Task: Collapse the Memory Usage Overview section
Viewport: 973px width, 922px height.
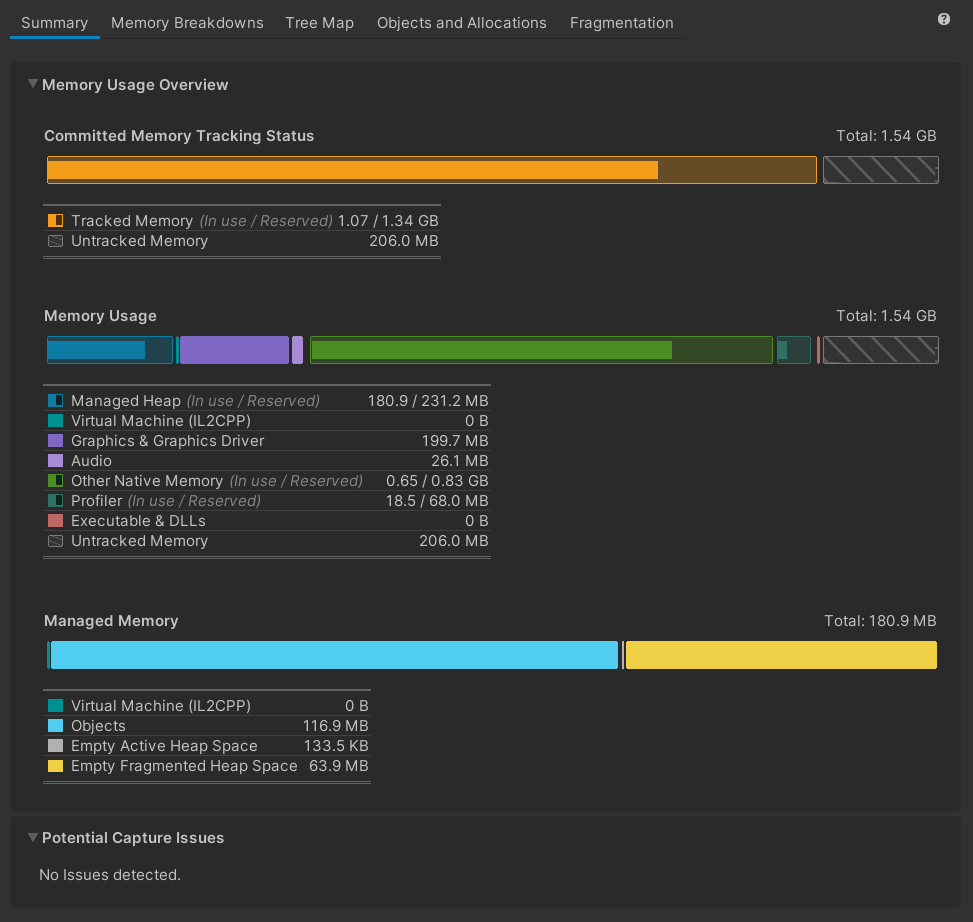Action: [x=33, y=85]
